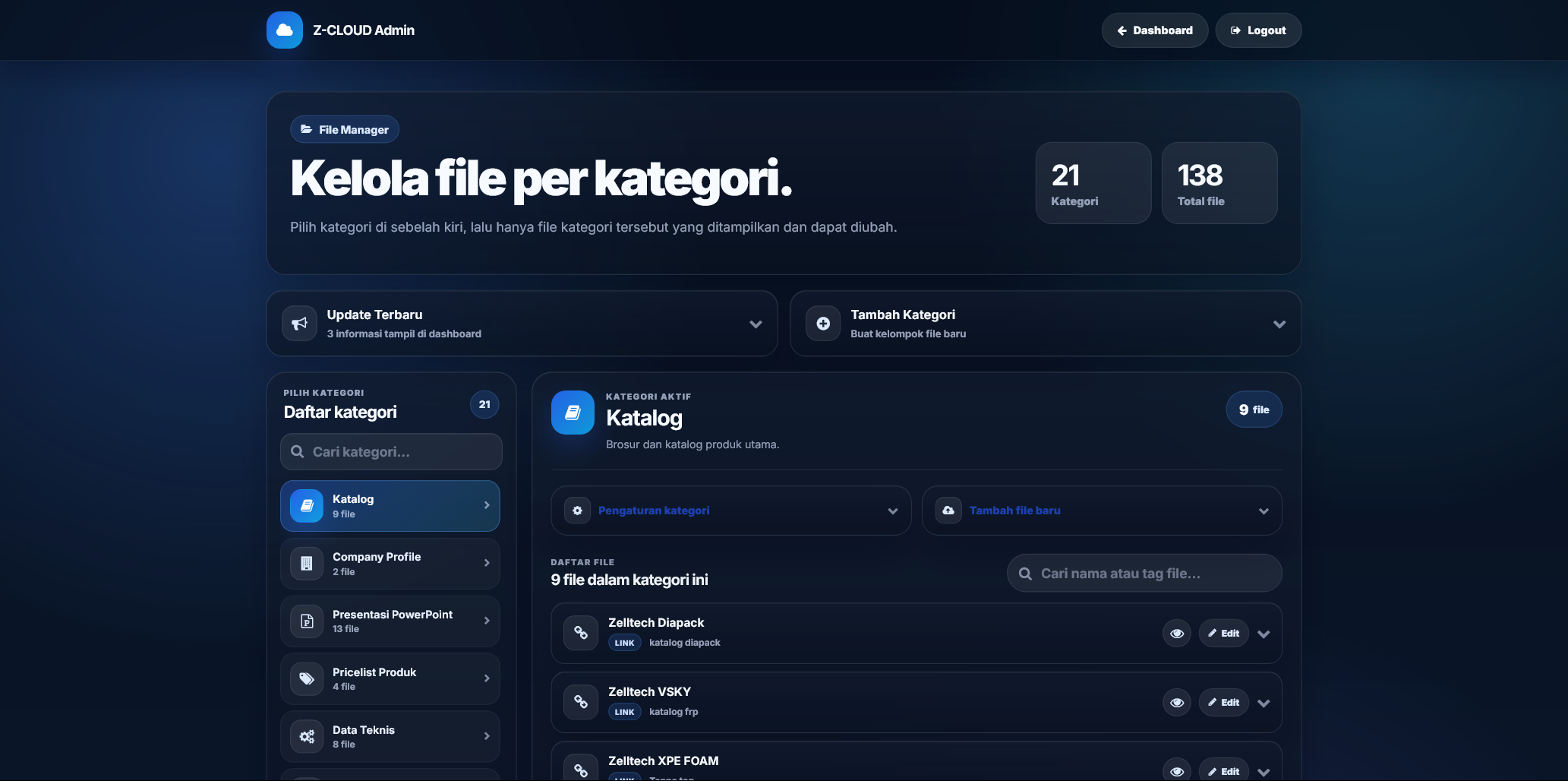Image resolution: width=1568 pixels, height=781 pixels.
Task: Click the magnifier icon in file search field
Action: click(x=1025, y=574)
